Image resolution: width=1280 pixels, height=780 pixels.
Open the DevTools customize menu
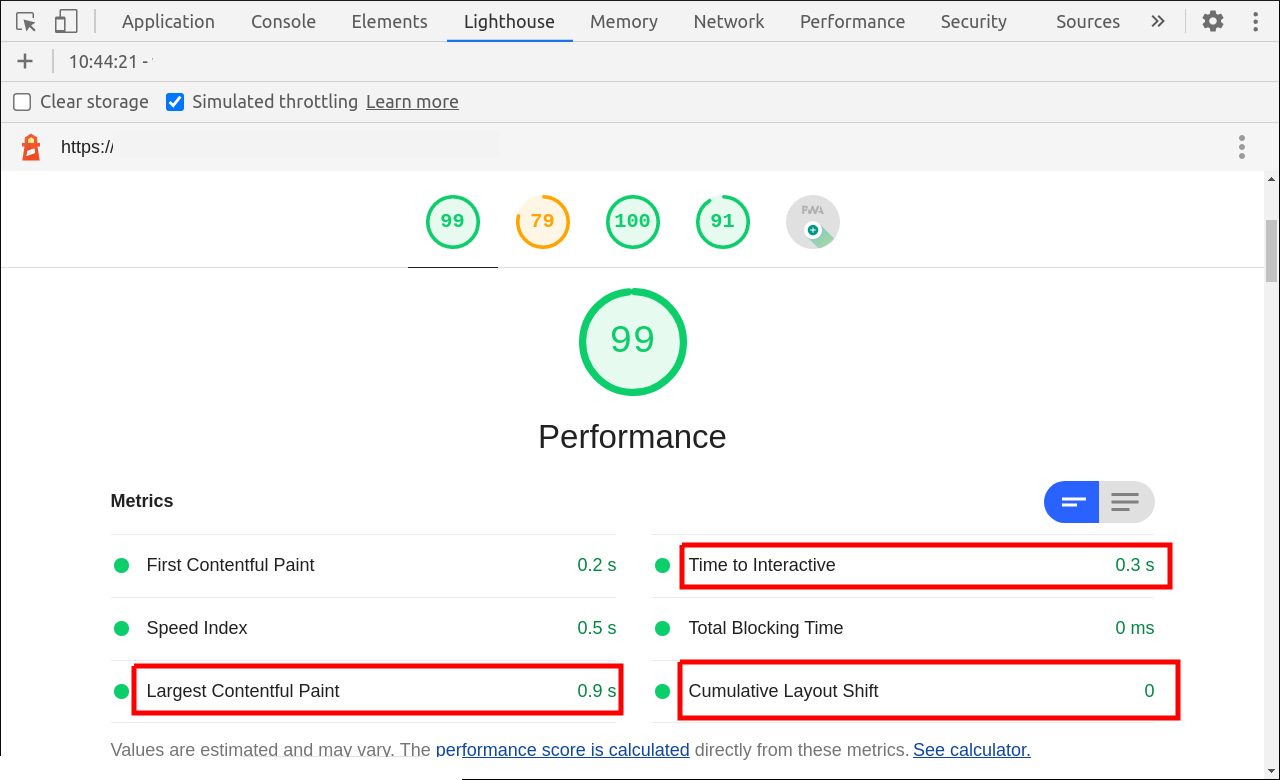1255,21
